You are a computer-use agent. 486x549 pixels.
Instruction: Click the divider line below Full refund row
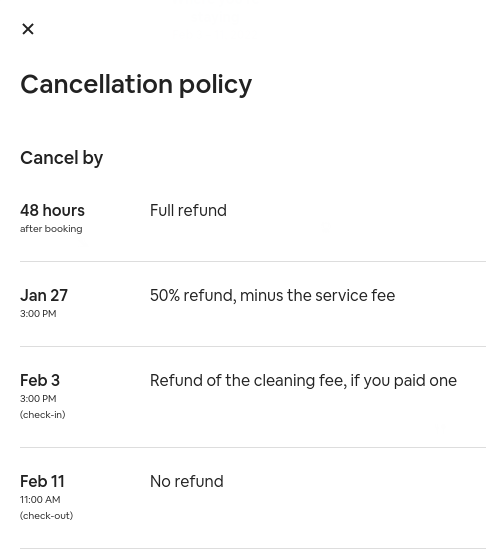pos(253,261)
